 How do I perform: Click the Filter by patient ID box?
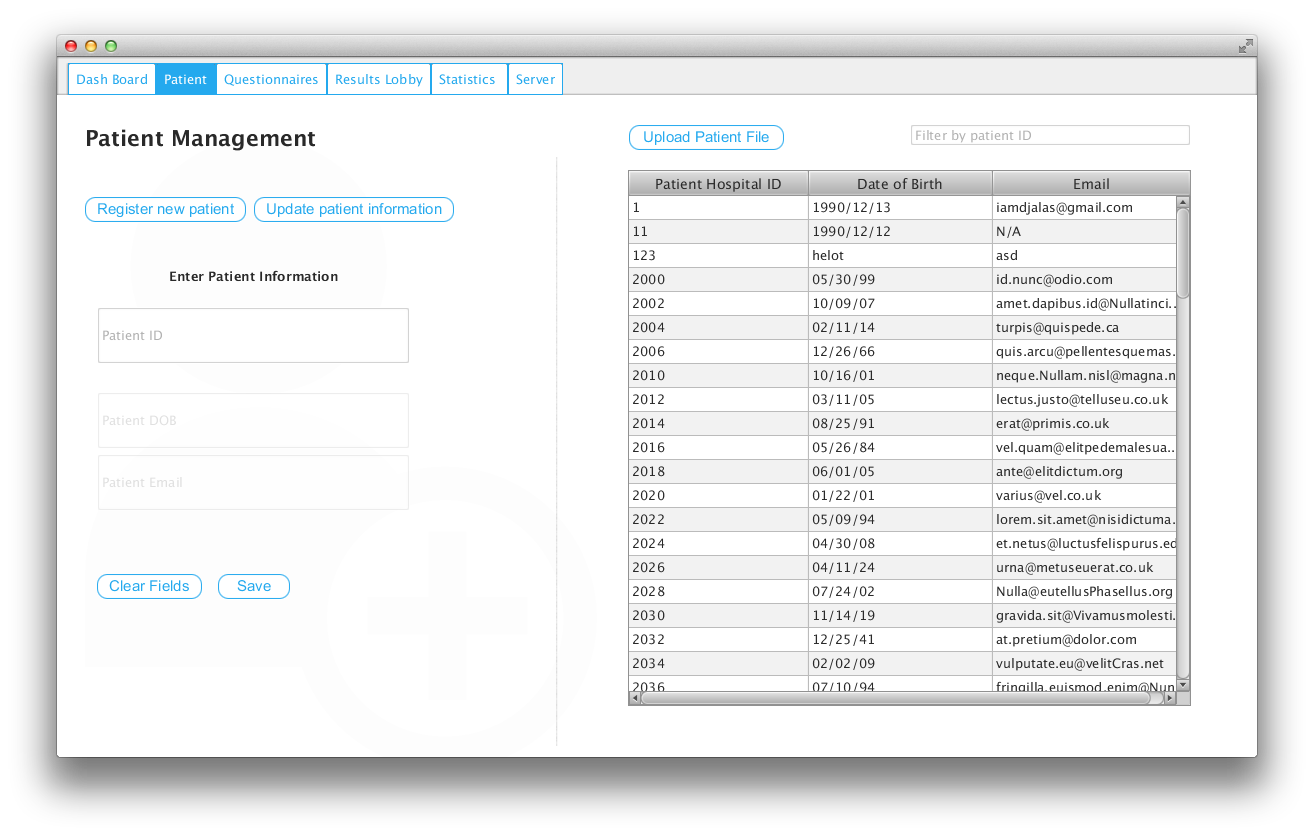coord(1050,135)
